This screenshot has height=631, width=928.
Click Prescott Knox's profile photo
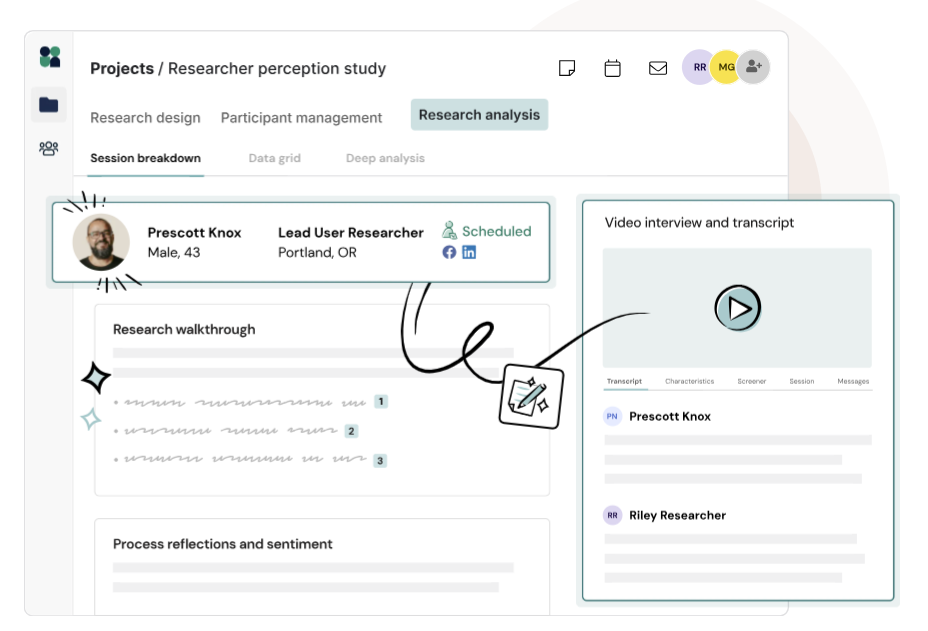click(x=101, y=243)
